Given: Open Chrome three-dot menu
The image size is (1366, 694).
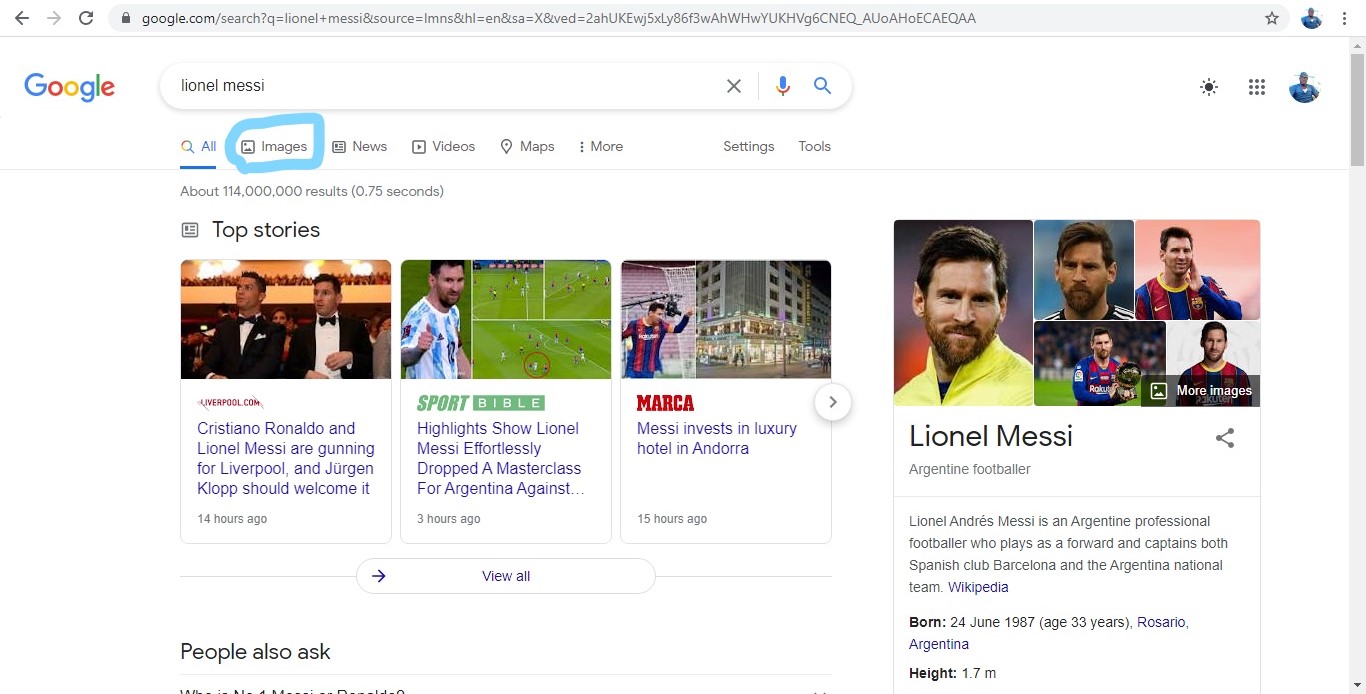Looking at the screenshot, I should 1345,18.
